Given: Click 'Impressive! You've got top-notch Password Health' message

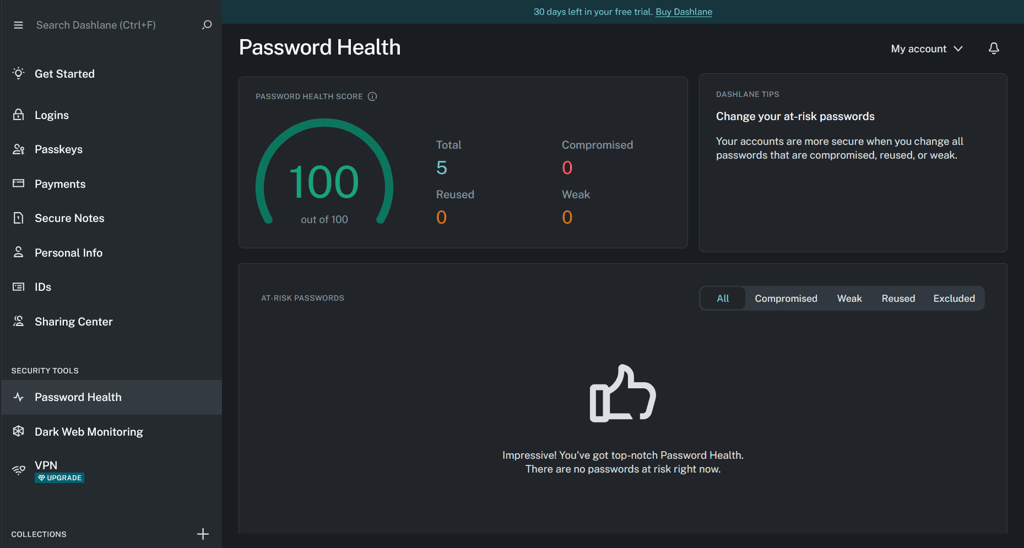Looking at the screenshot, I should [x=622, y=455].
